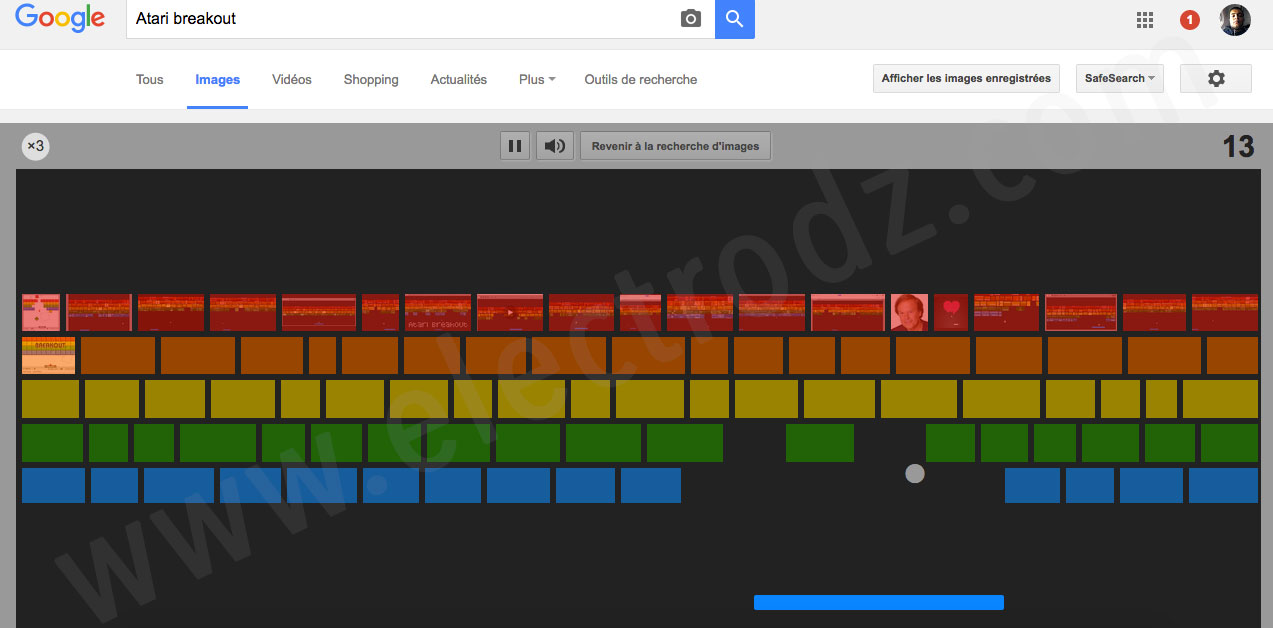Click the grey game ball

click(x=915, y=473)
